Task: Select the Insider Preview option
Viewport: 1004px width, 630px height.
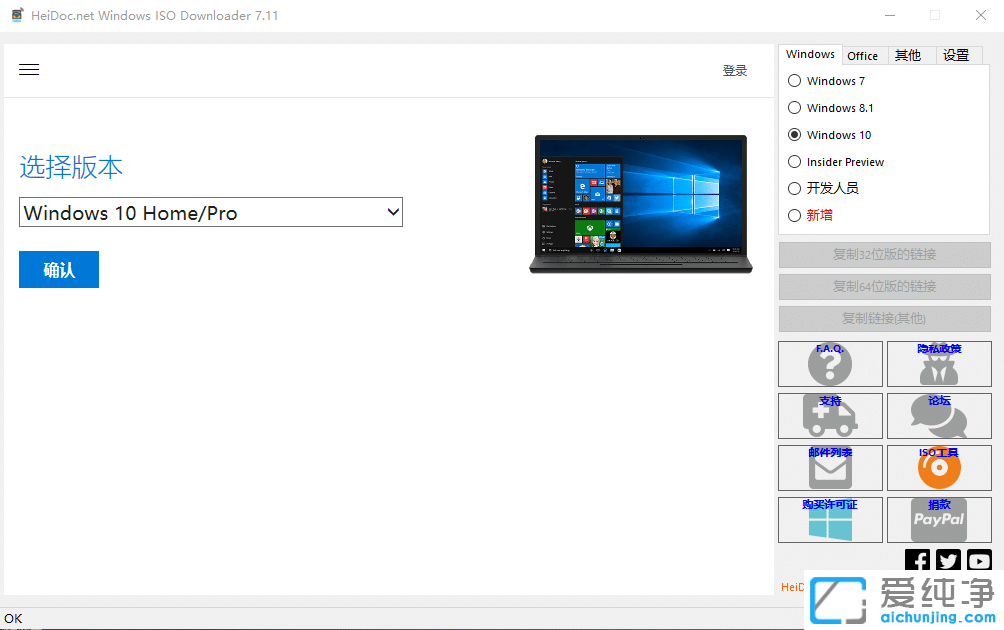Action: pyautogui.click(x=794, y=161)
